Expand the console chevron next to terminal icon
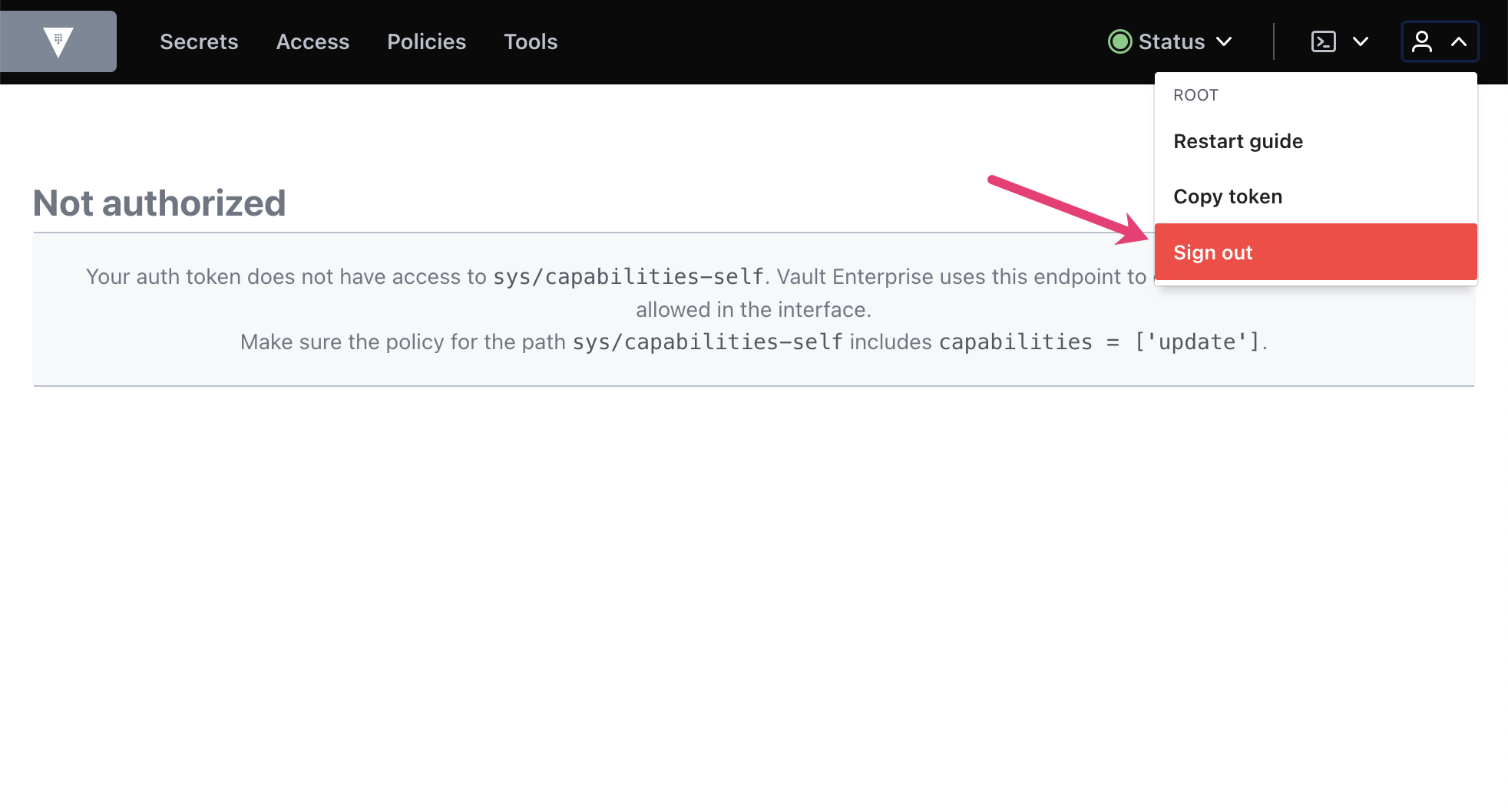 point(1361,42)
